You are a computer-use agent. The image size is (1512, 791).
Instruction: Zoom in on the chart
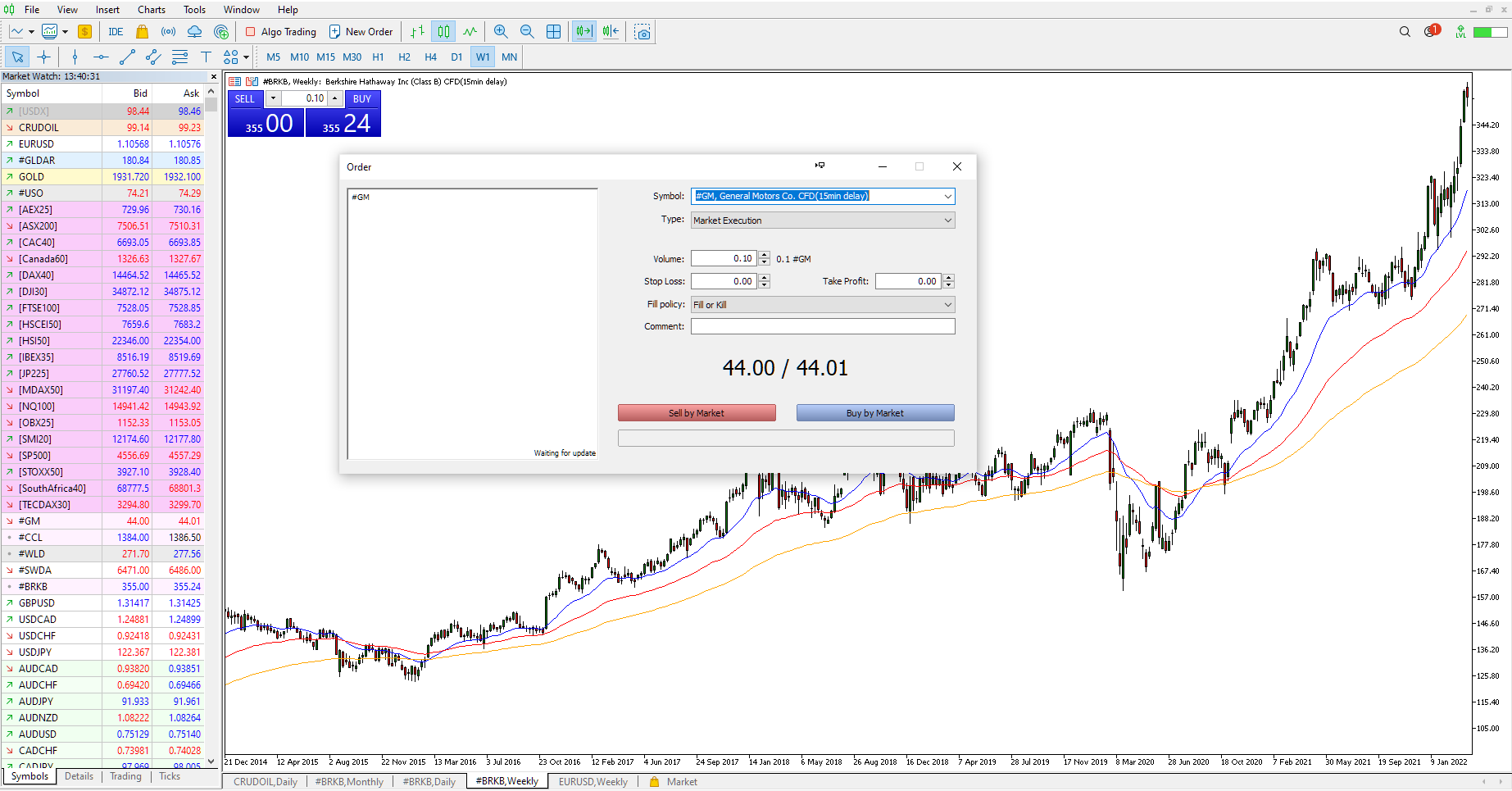coord(501,32)
